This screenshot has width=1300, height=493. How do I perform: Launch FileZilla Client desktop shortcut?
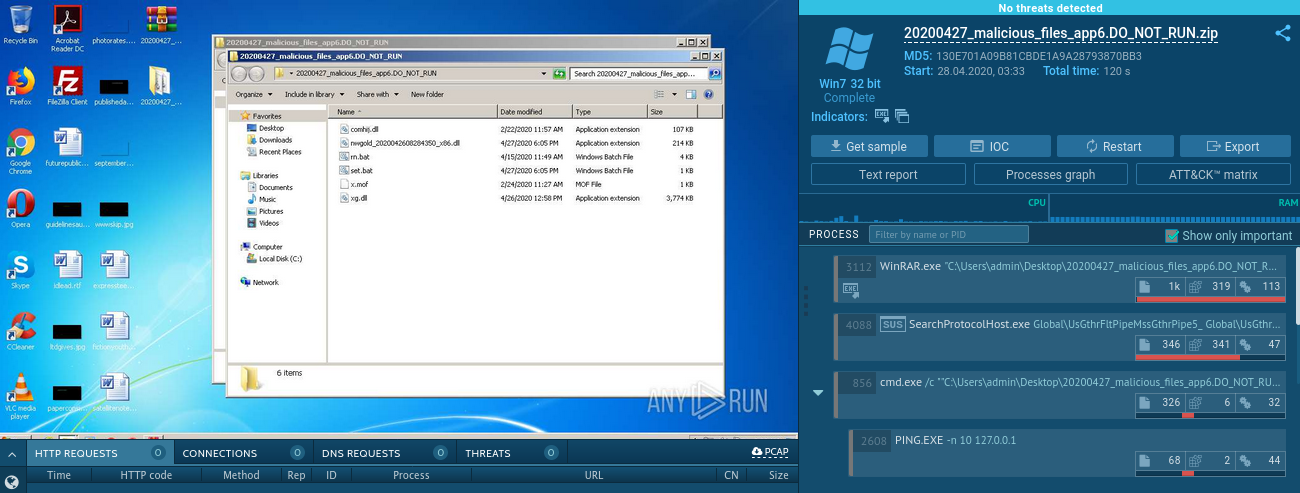pos(67,86)
